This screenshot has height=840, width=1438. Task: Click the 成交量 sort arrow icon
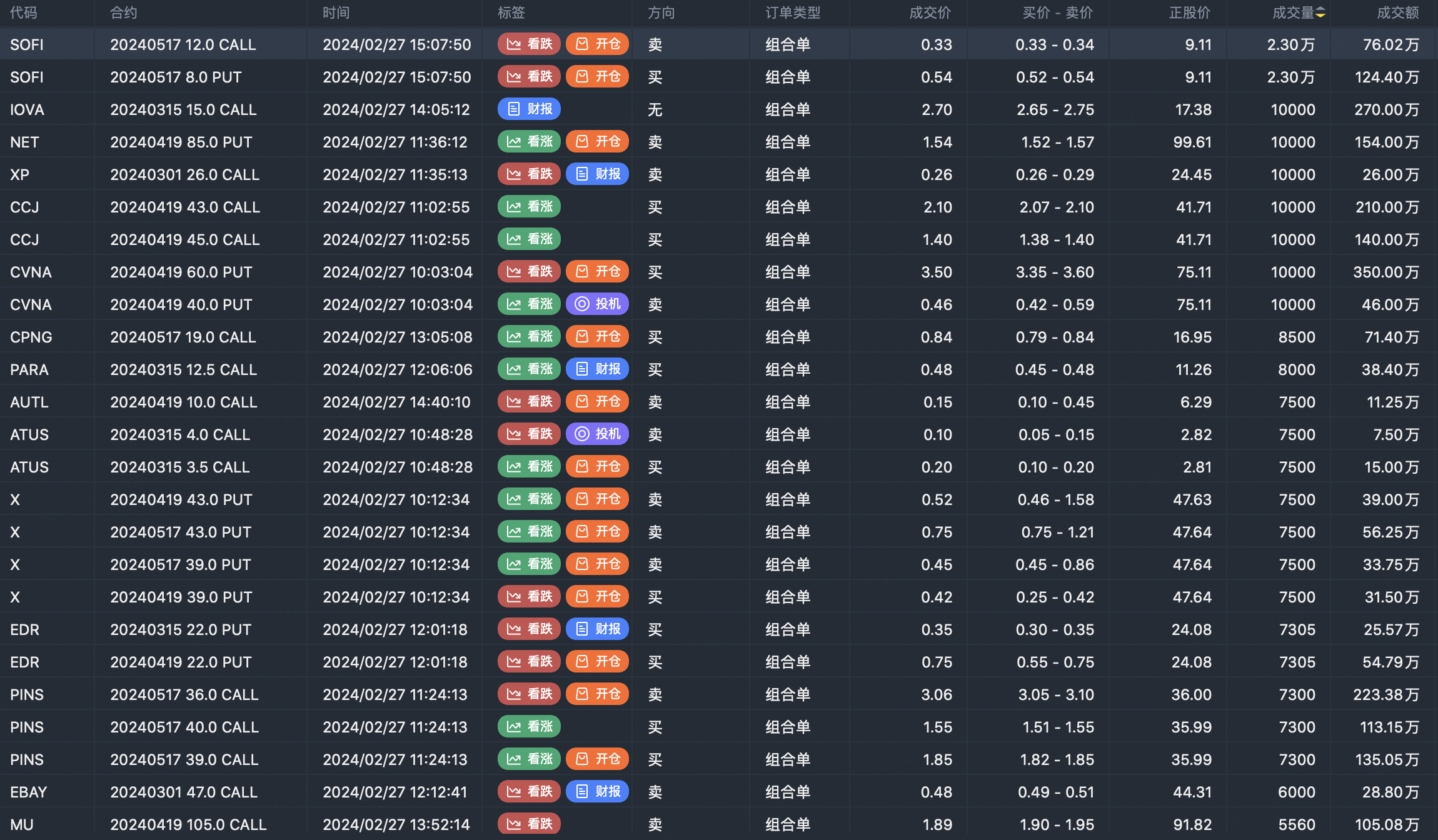tap(1320, 13)
